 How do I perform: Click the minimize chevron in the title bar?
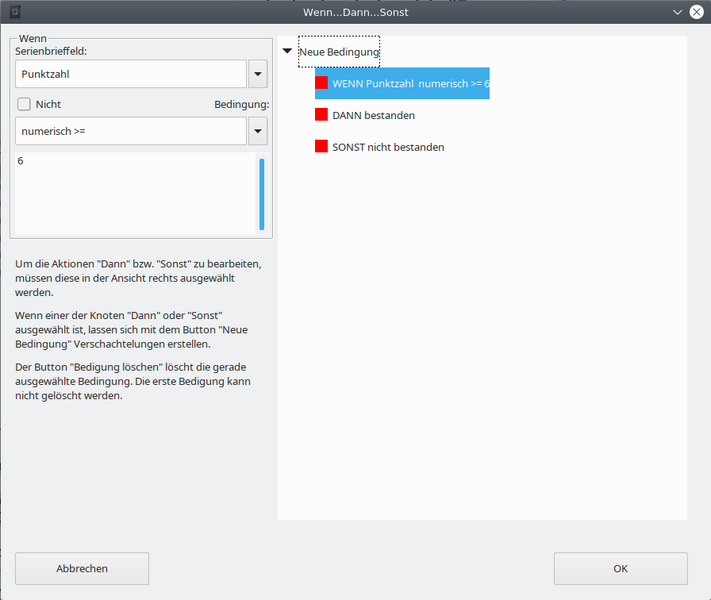point(678,12)
